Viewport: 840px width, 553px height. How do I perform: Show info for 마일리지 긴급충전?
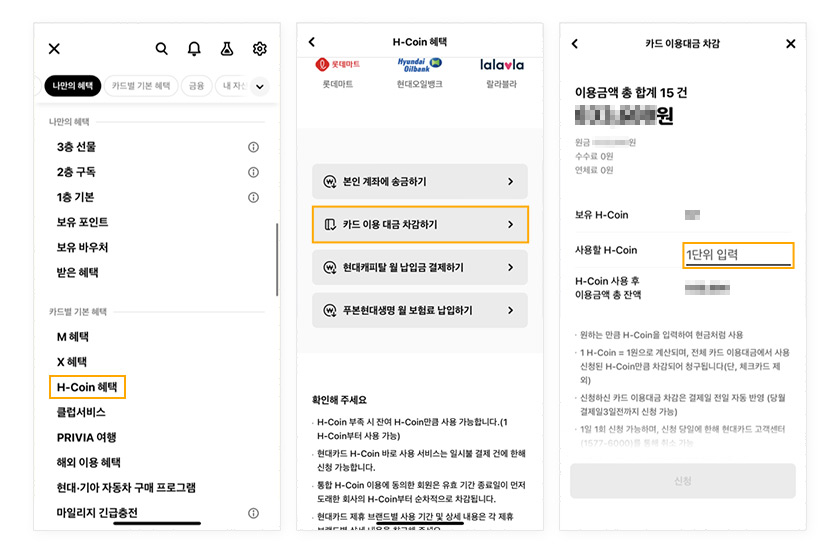point(253,513)
